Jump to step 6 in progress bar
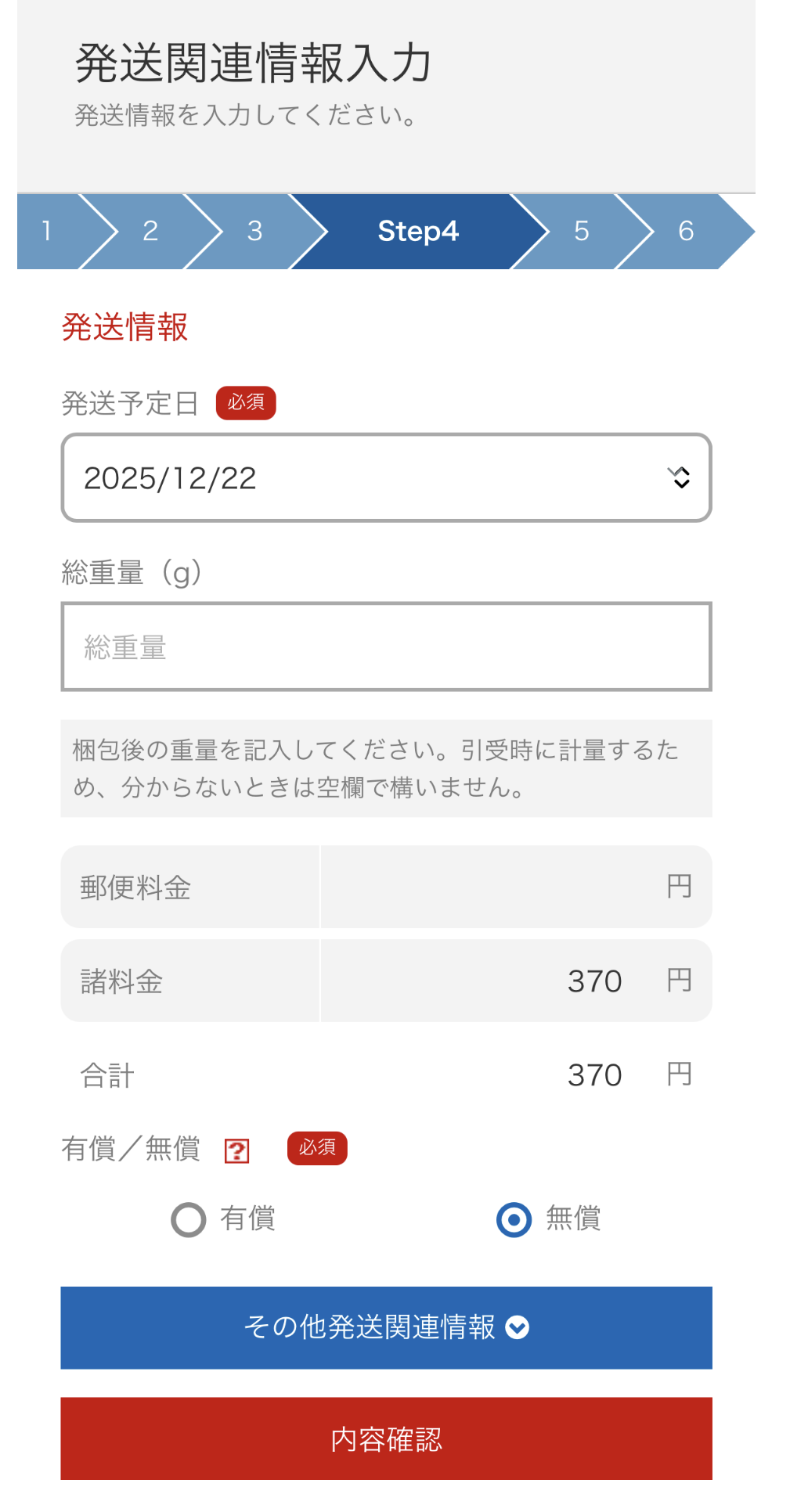 point(686,231)
